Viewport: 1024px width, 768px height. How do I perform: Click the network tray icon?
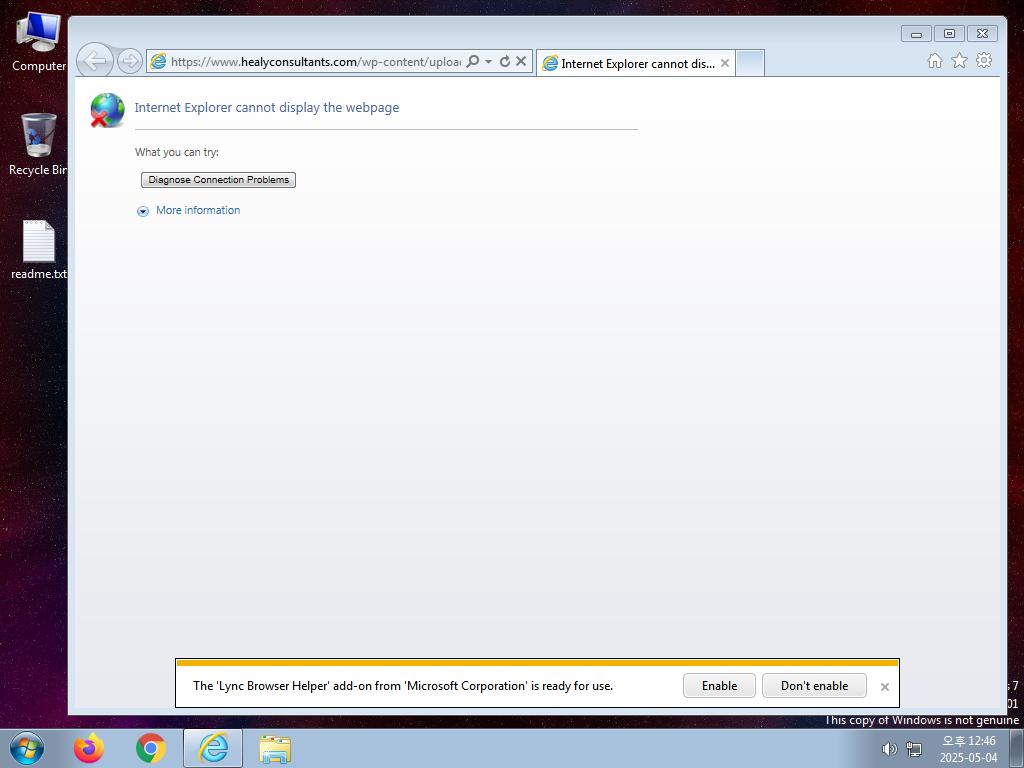[x=914, y=749]
